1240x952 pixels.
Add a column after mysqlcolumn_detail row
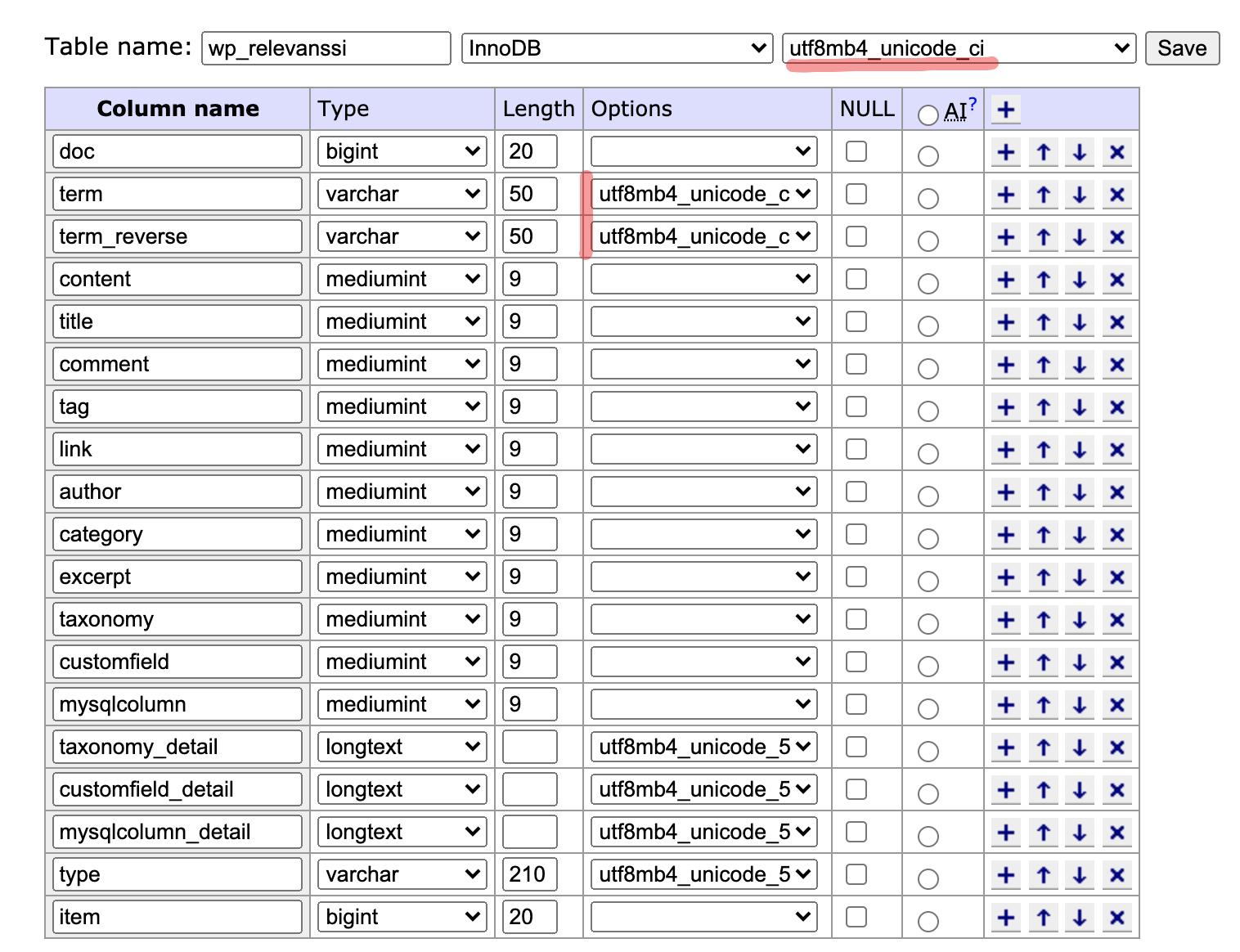pos(1006,833)
